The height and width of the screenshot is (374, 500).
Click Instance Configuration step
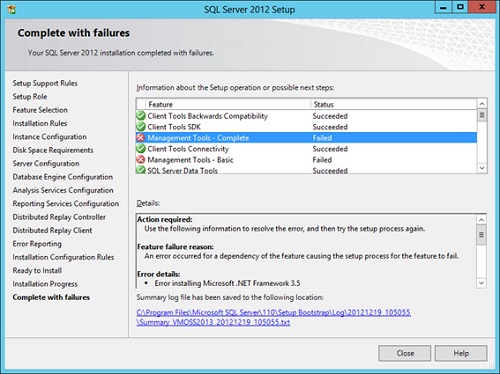click(49, 137)
